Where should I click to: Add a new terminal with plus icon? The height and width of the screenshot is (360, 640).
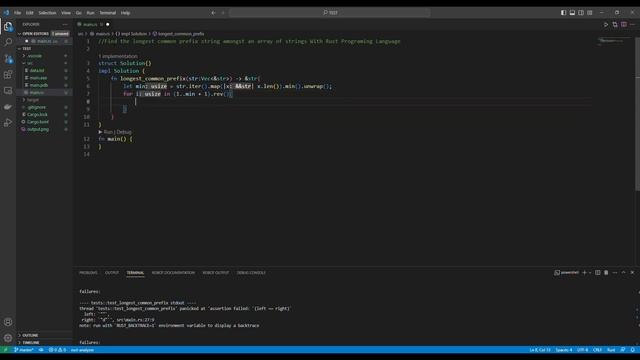point(584,273)
